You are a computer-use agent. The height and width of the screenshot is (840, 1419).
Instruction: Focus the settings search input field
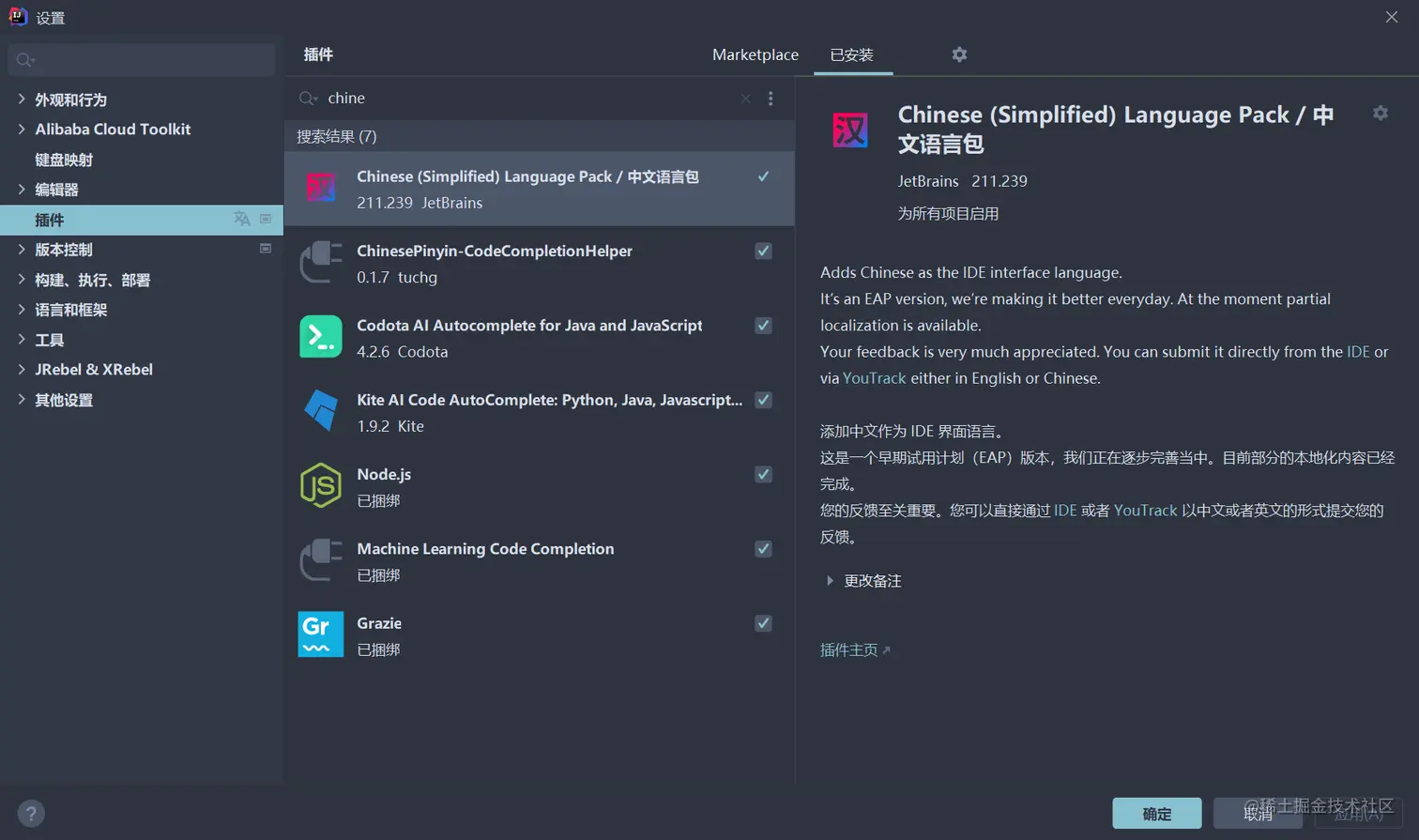coord(142,60)
